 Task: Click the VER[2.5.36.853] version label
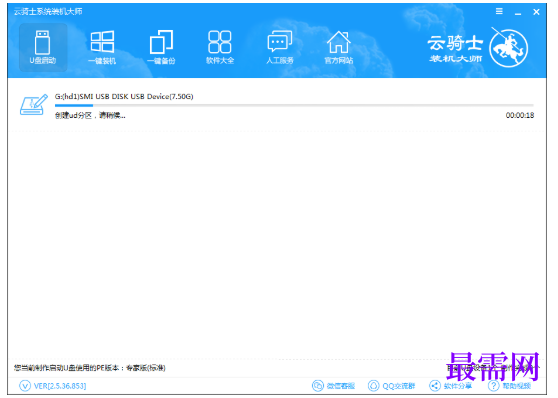point(60,386)
